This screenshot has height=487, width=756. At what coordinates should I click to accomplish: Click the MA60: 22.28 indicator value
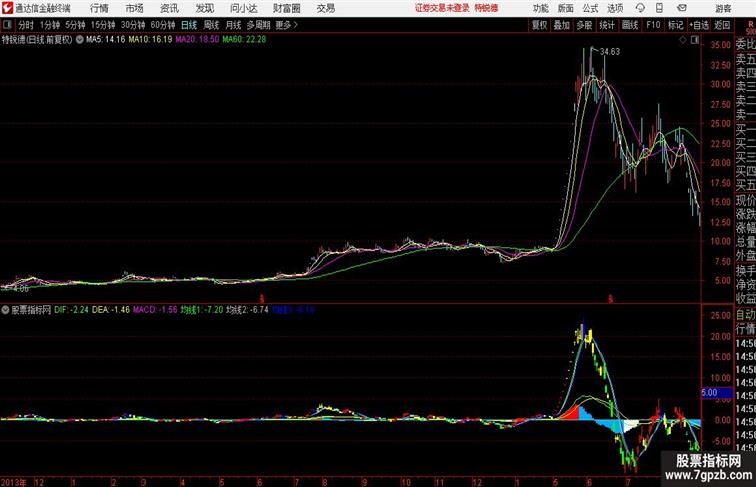244,40
